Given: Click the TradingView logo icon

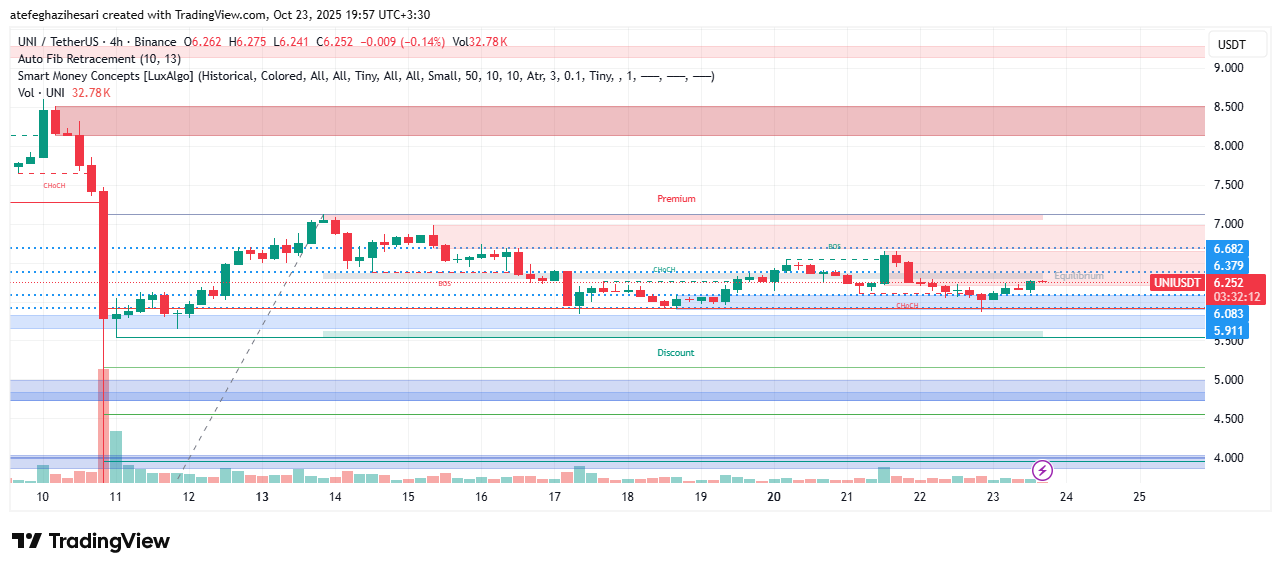Looking at the screenshot, I should tap(27, 541).
